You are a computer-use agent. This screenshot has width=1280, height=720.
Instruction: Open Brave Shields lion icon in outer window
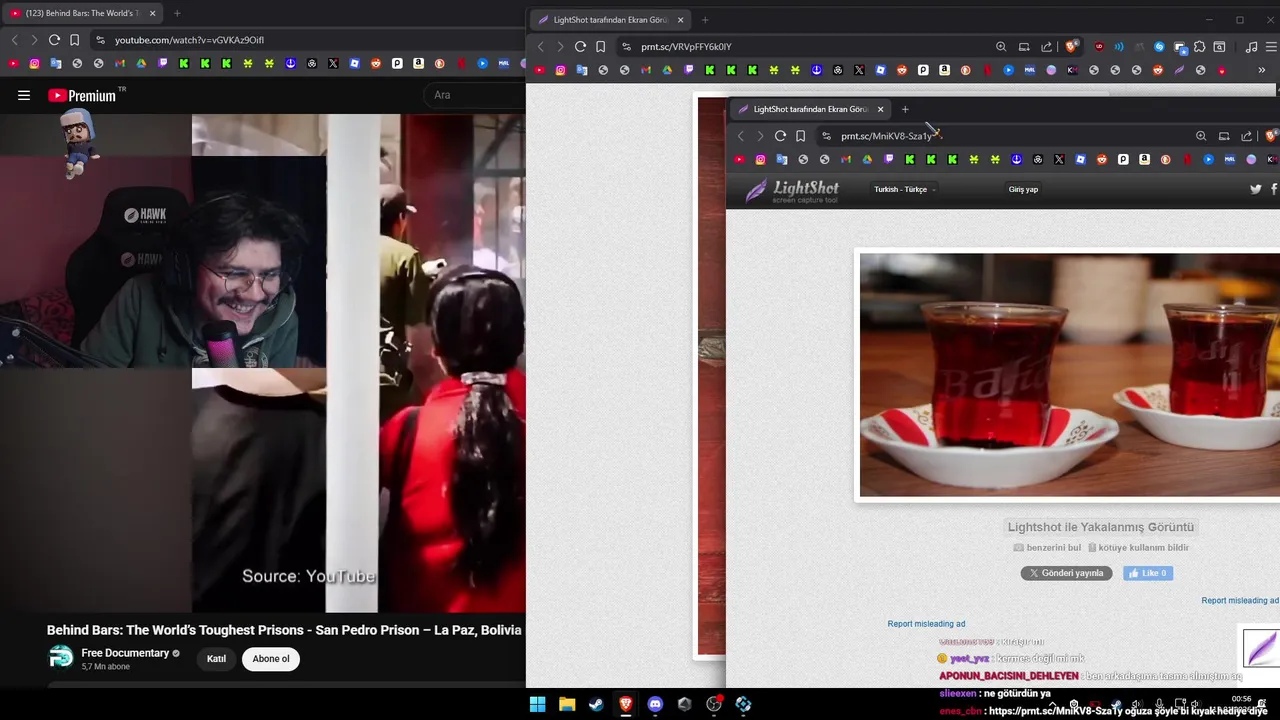[x=1072, y=46]
